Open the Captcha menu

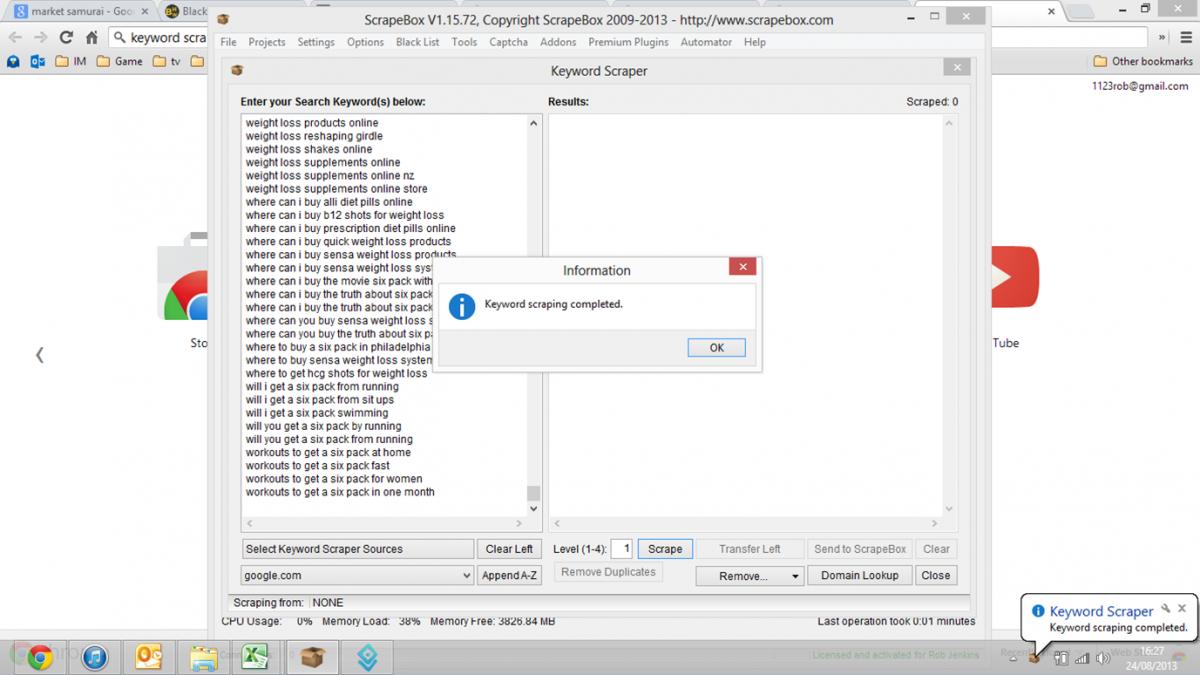pos(508,42)
